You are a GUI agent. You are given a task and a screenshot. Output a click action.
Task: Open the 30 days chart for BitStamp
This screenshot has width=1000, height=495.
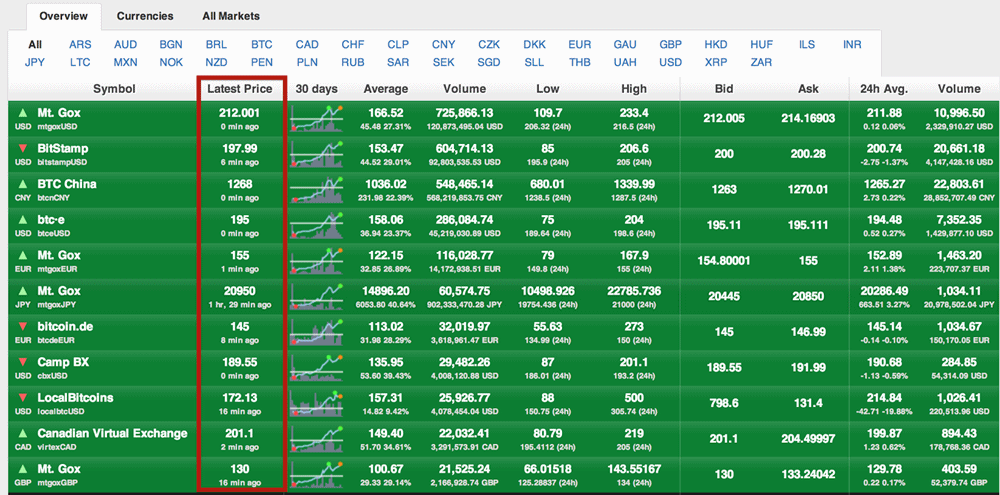pyautogui.click(x=317, y=154)
